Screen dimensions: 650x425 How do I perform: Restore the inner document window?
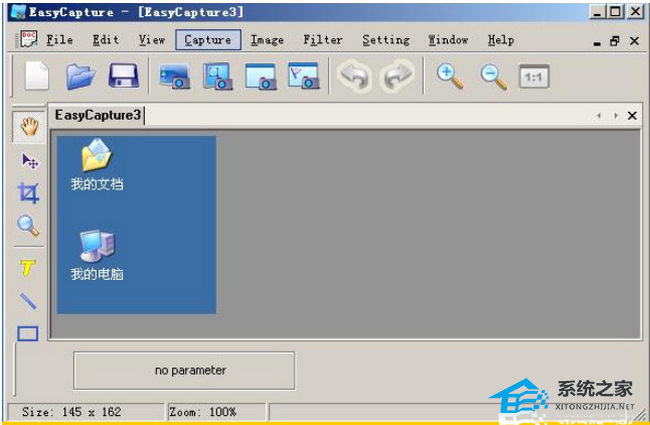(615, 41)
